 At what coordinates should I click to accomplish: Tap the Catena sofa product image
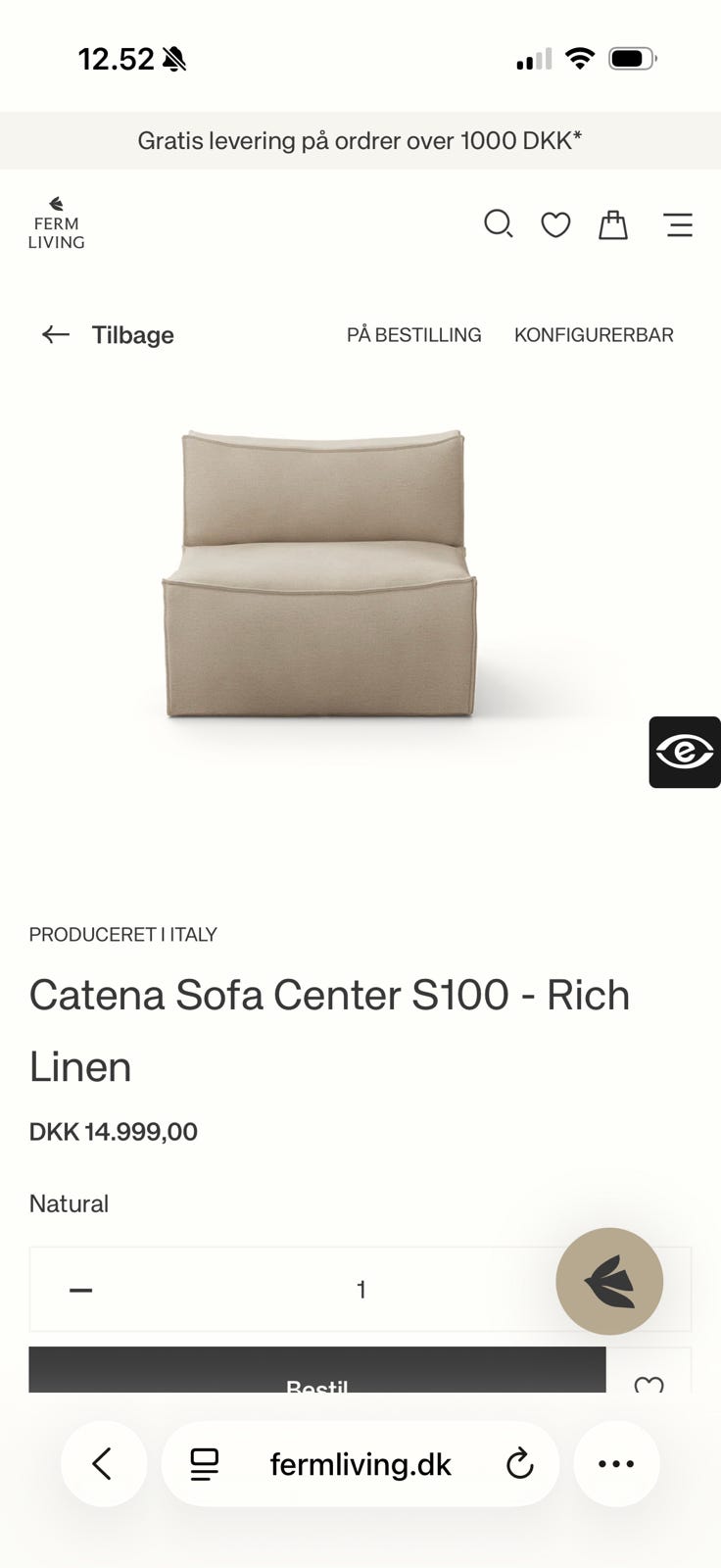[x=319, y=574]
